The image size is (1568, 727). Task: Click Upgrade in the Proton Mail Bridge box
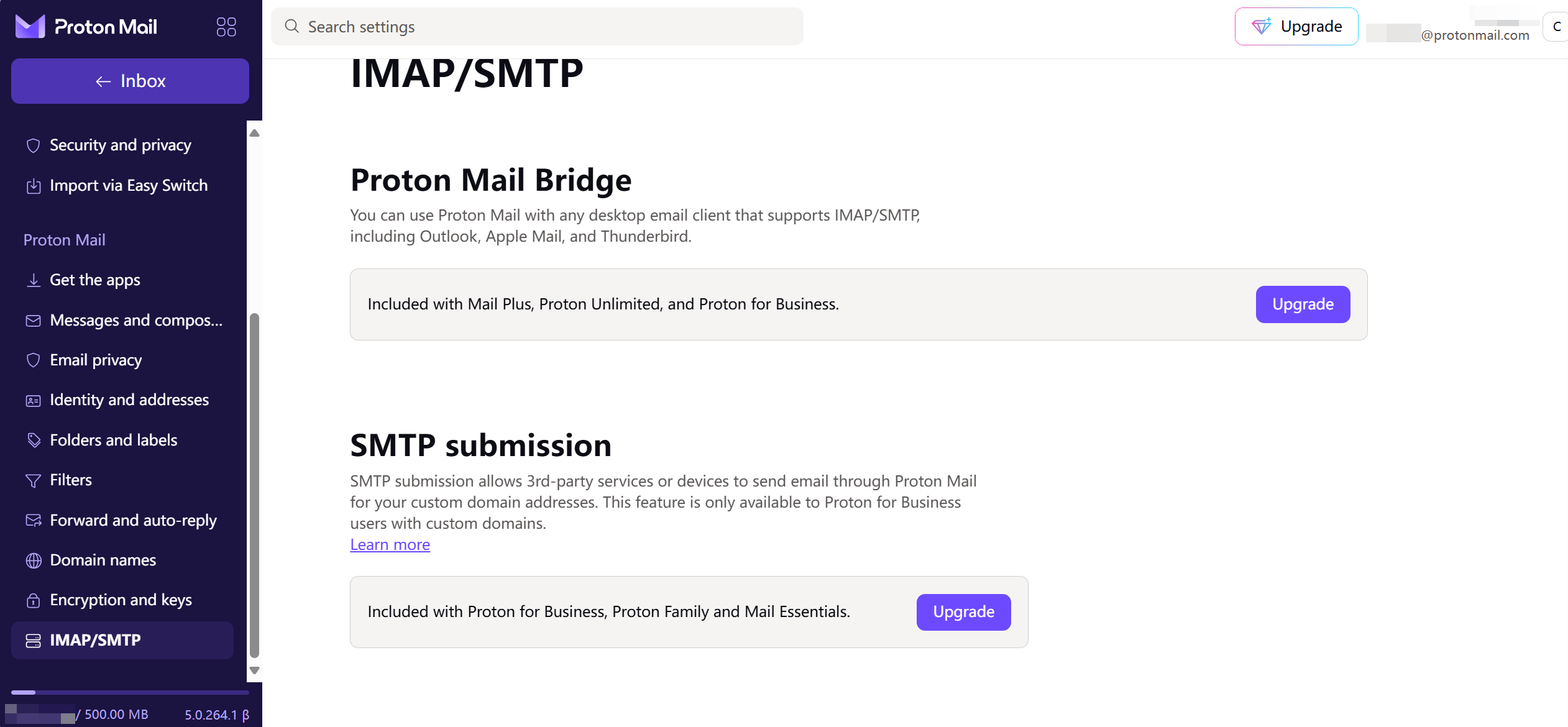pyautogui.click(x=1303, y=304)
